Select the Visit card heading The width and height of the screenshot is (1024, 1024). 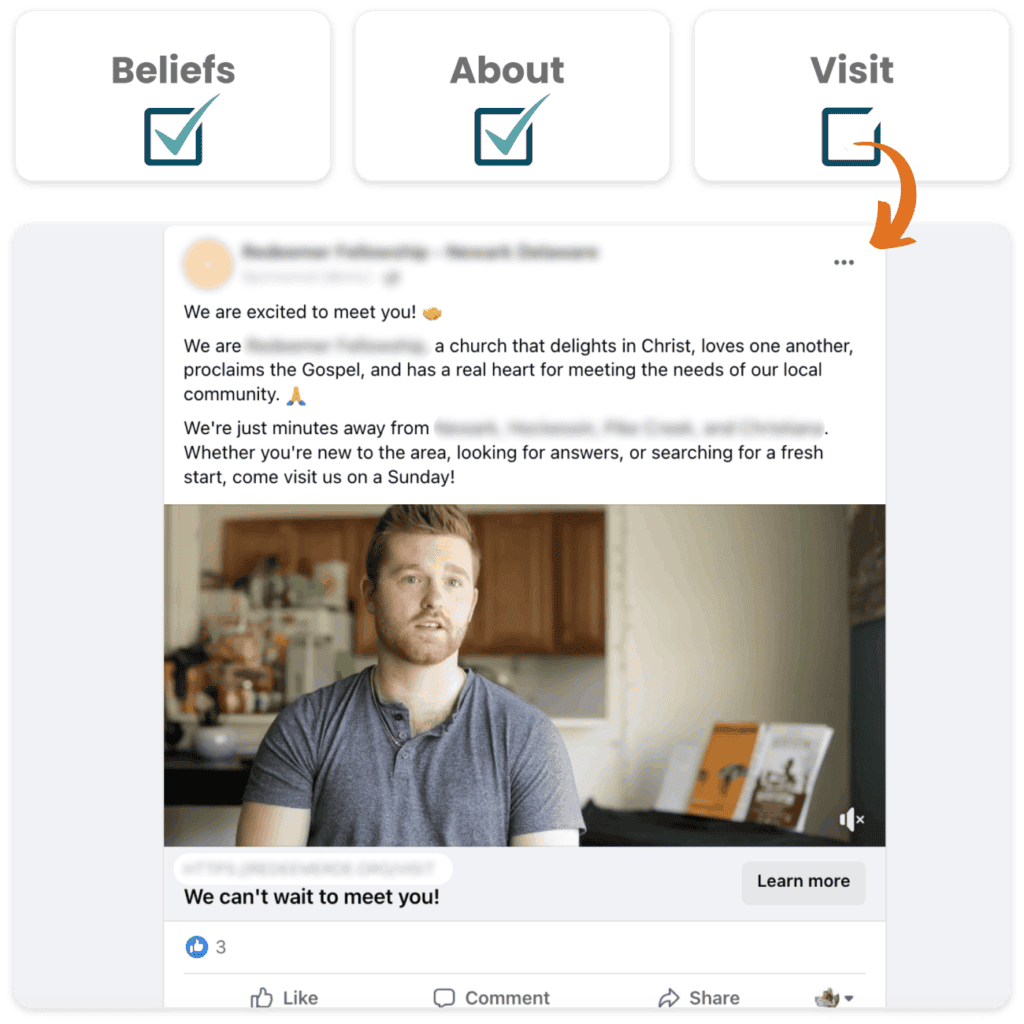tap(852, 70)
